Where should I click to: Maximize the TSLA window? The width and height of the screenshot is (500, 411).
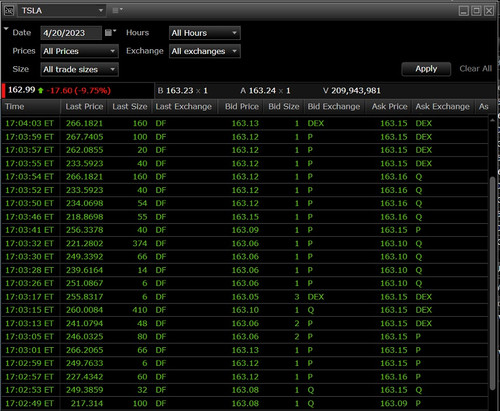(476, 11)
